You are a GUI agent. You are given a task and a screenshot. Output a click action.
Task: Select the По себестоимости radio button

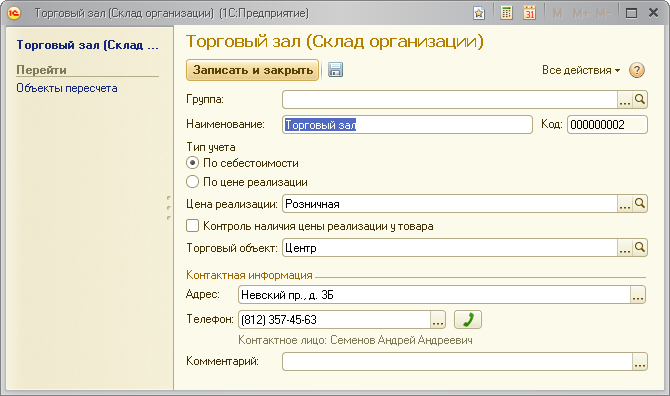[x=192, y=163]
